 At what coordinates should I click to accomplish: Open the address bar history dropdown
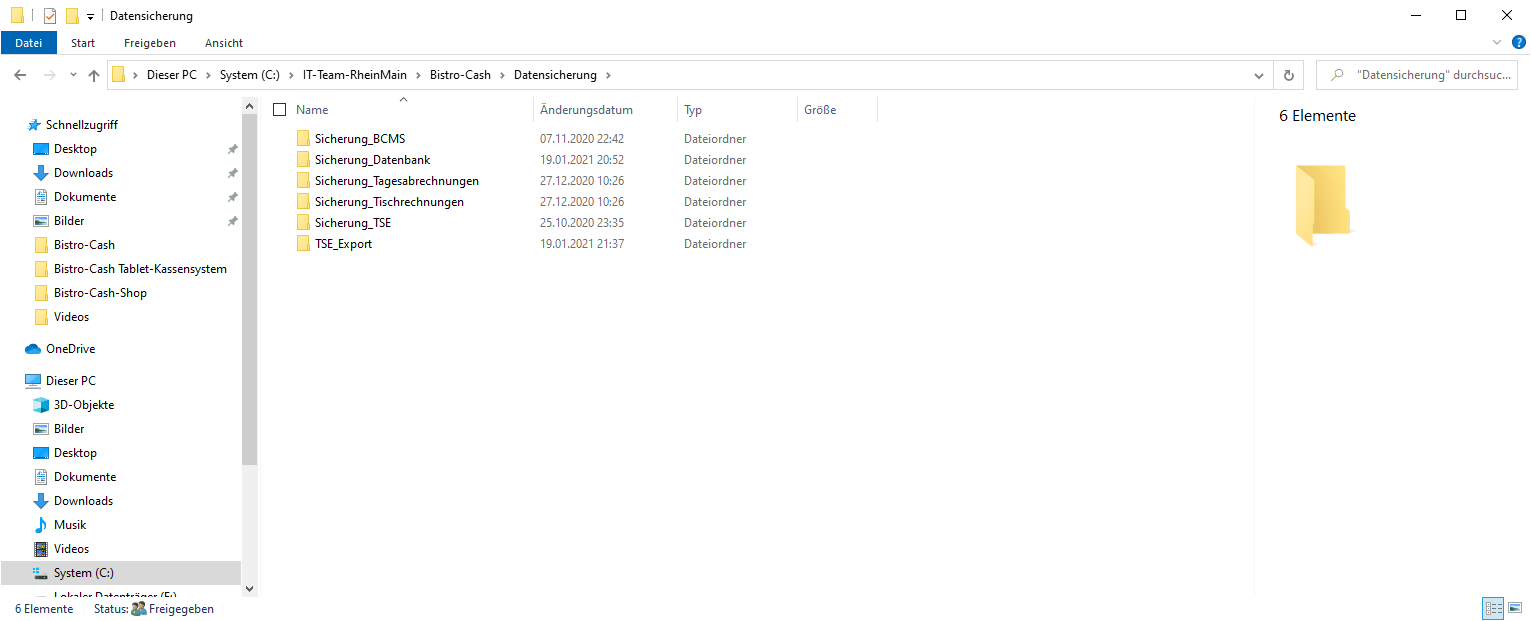point(1259,75)
